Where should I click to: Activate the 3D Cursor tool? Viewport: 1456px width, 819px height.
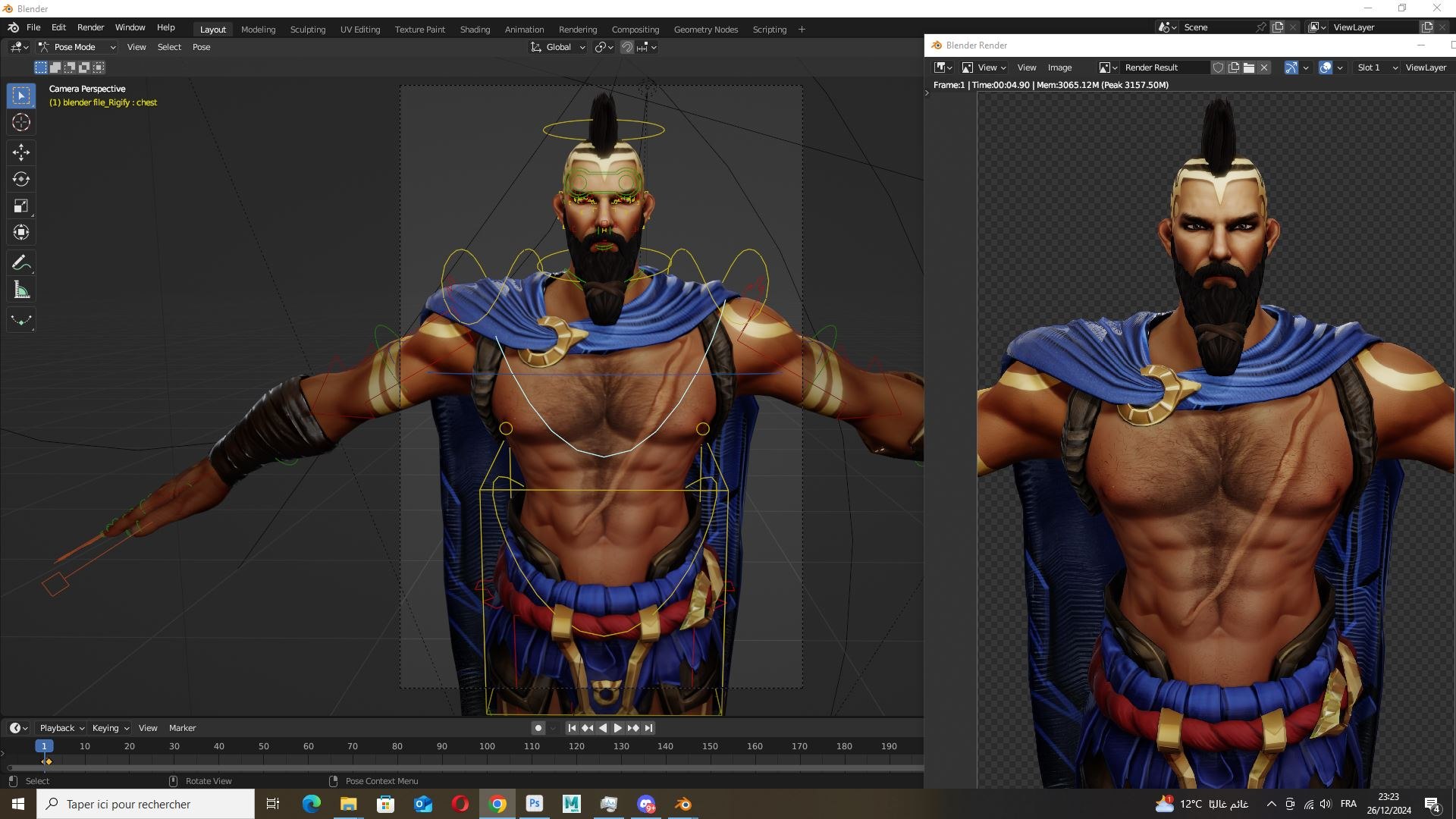(x=21, y=122)
